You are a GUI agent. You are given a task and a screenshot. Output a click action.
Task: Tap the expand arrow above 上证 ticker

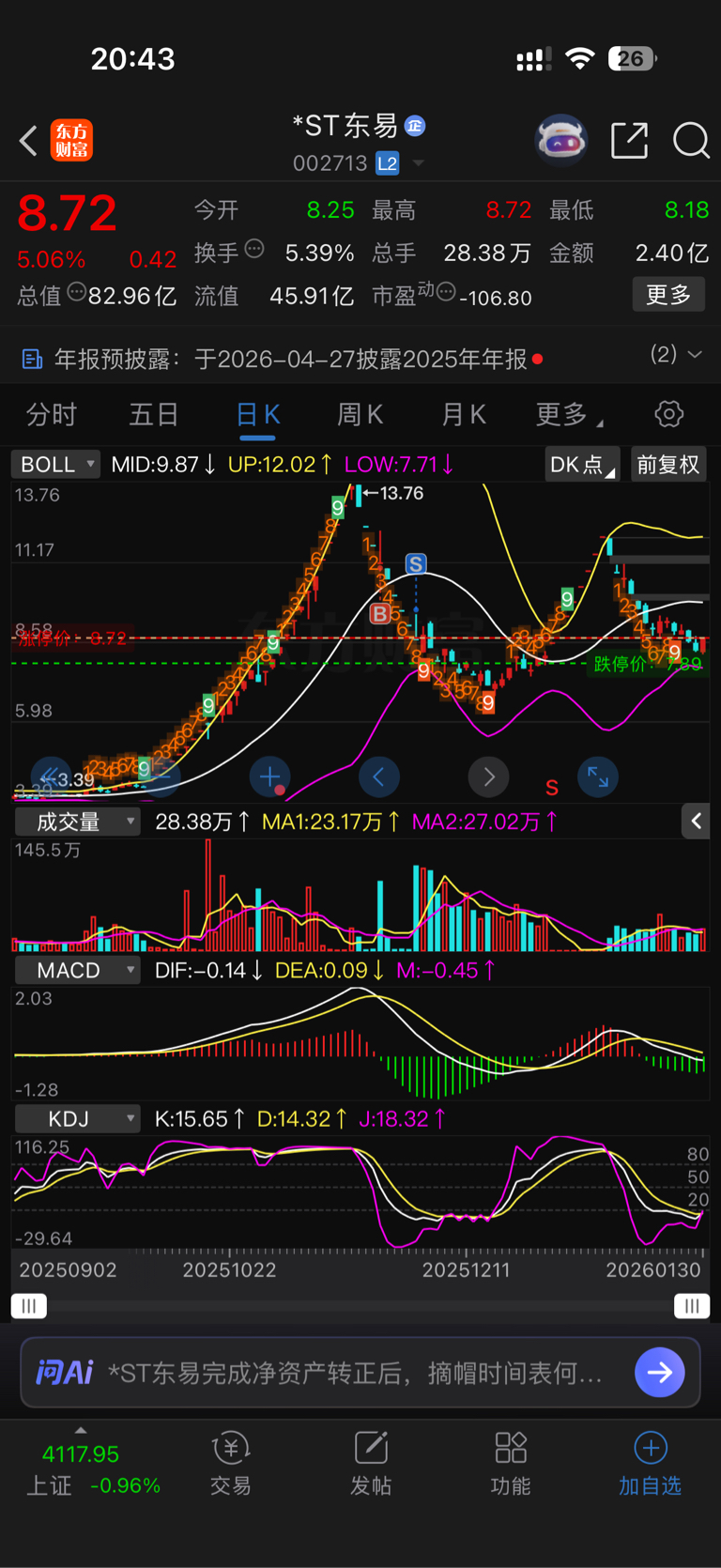pos(81,1430)
